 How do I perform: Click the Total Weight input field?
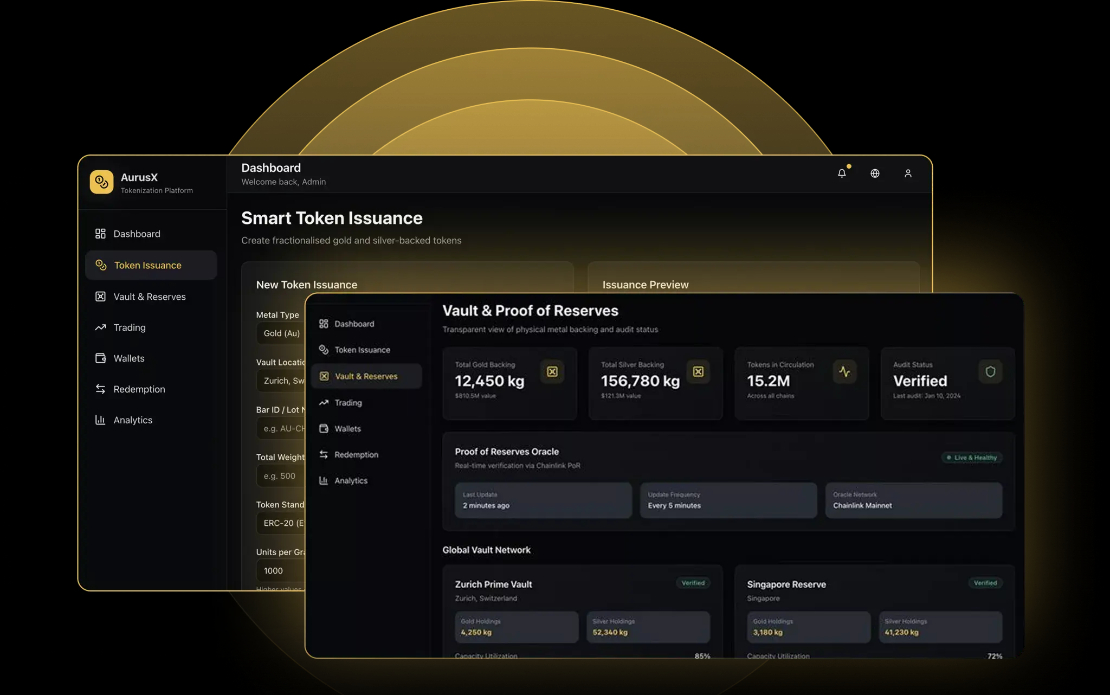[x=281, y=476]
